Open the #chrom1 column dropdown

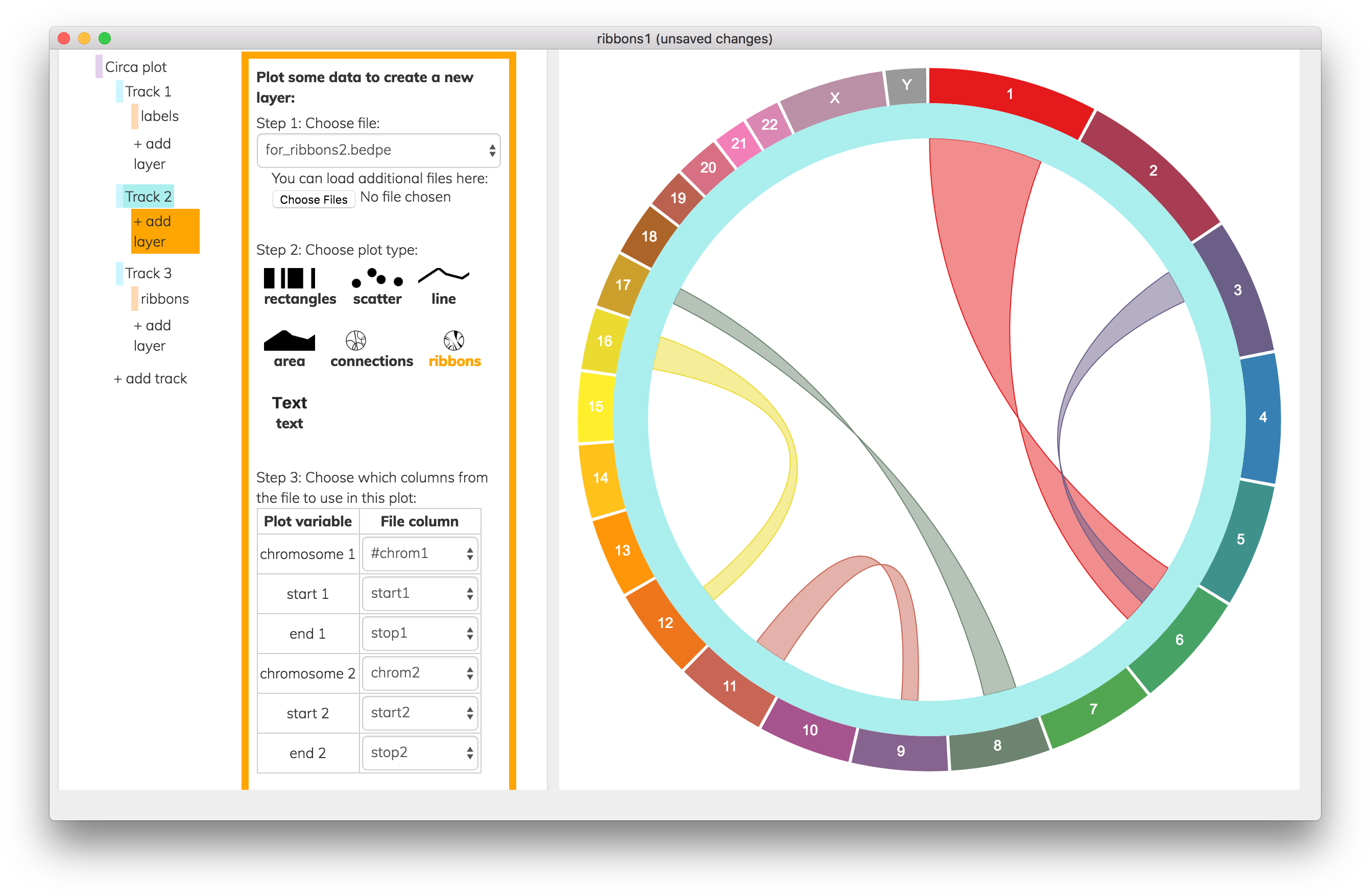[420, 553]
